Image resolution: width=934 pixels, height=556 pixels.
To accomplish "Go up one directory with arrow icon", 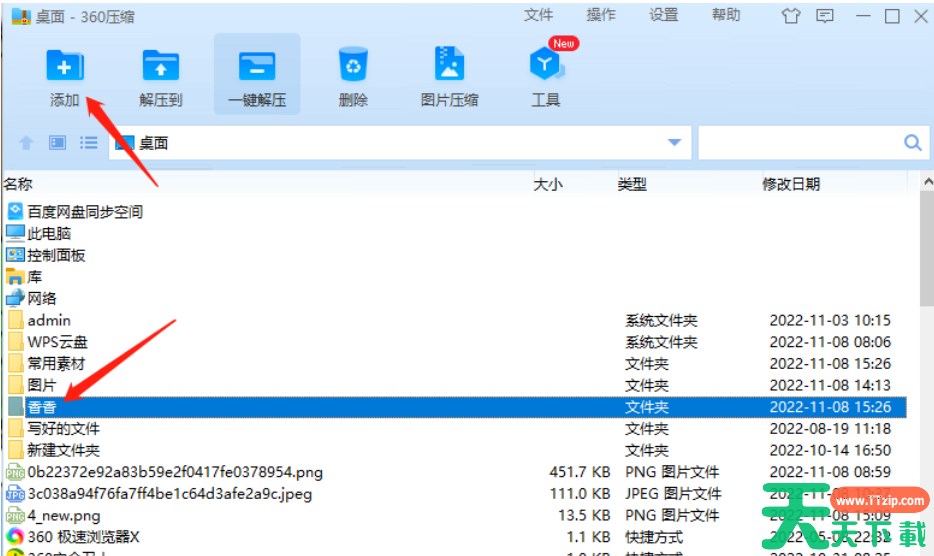I will [27, 143].
